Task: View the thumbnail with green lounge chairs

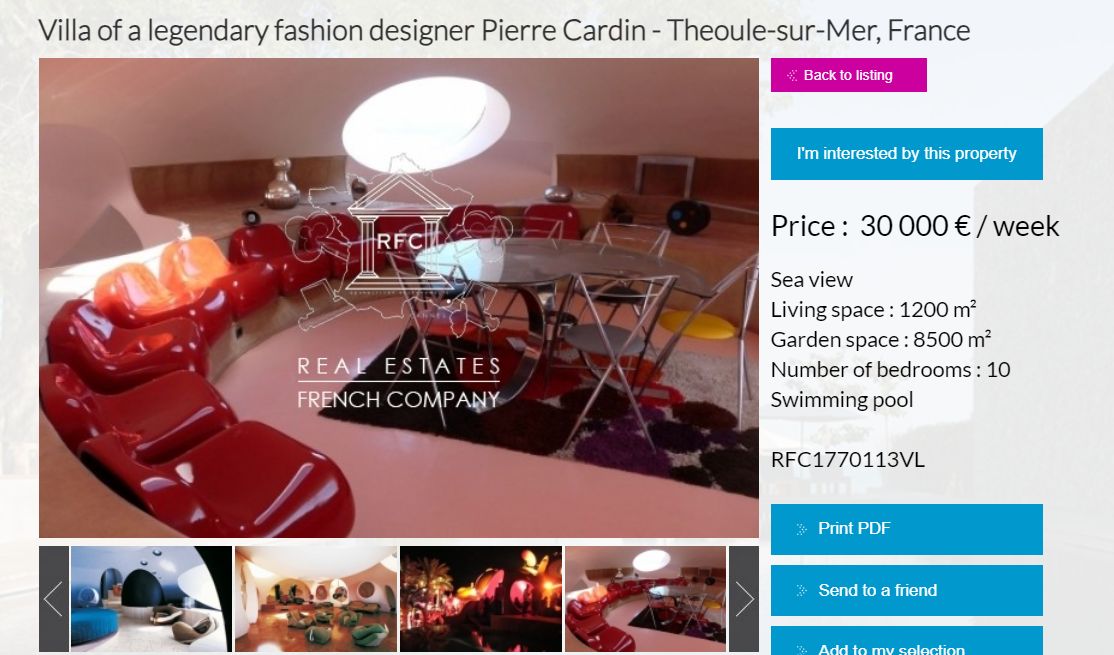Action: pos(316,599)
